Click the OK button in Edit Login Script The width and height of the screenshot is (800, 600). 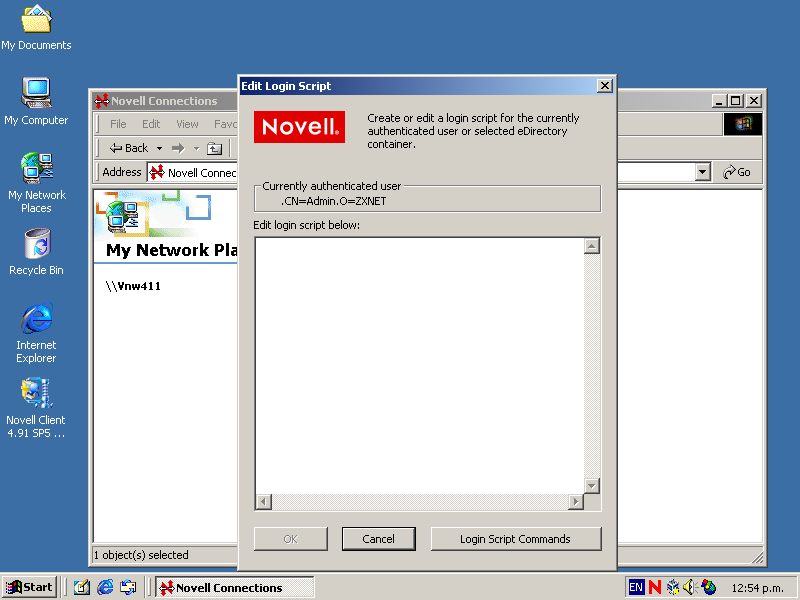tap(291, 539)
